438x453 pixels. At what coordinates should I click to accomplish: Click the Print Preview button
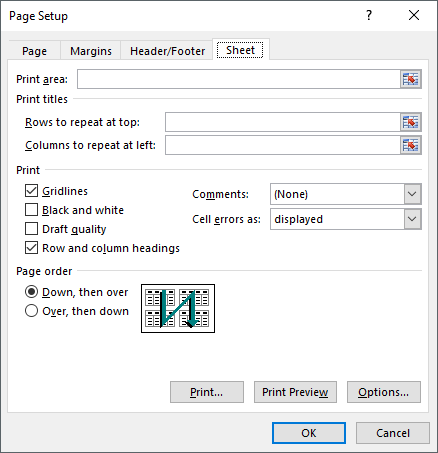click(x=295, y=392)
